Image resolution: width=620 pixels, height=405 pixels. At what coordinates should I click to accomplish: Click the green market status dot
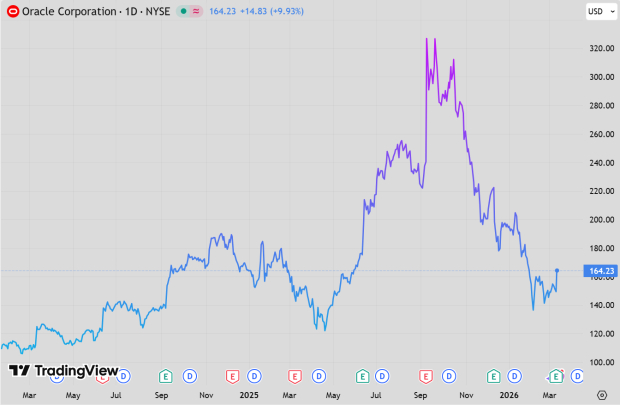coord(182,11)
